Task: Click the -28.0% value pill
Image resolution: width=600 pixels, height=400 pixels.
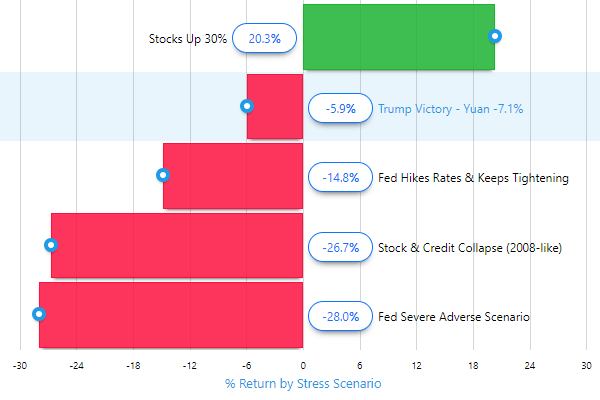Action: tap(340, 317)
